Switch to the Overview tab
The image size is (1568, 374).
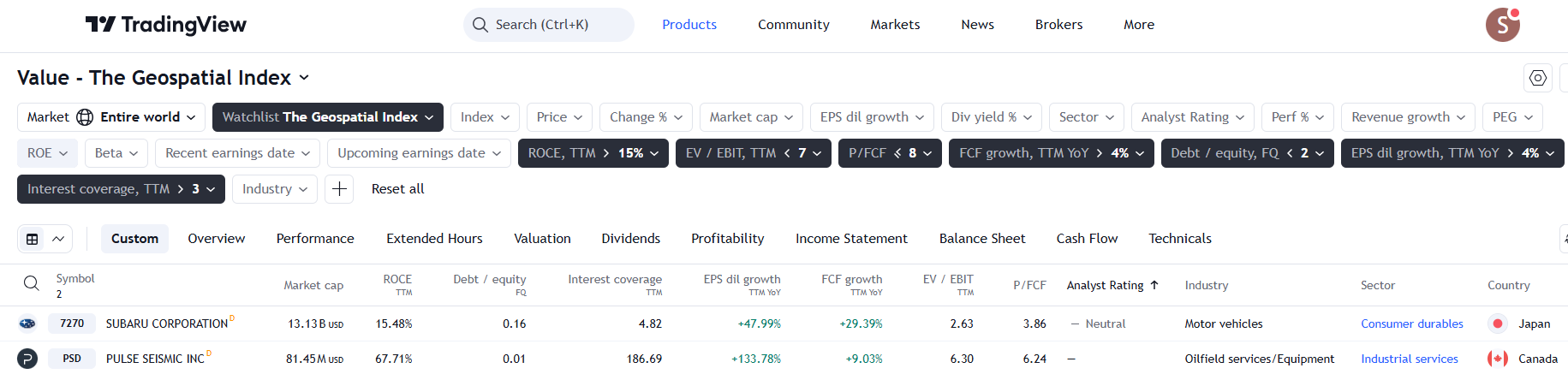(217, 239)
